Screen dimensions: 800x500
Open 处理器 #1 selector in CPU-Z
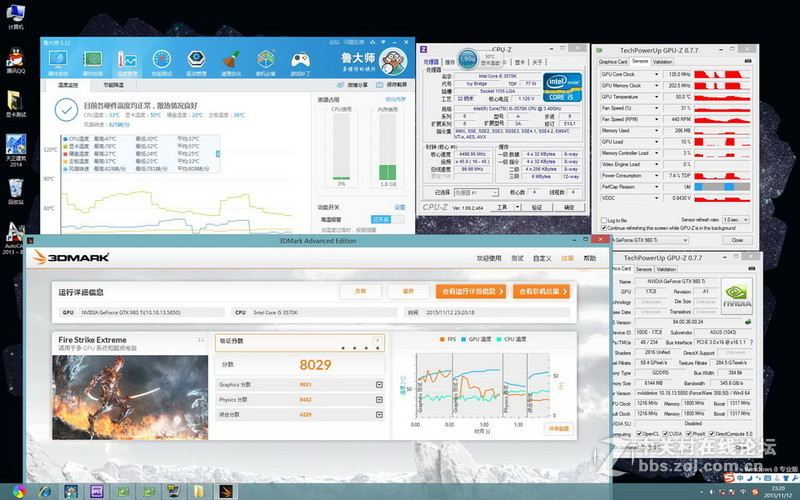[x=476, y=192]
